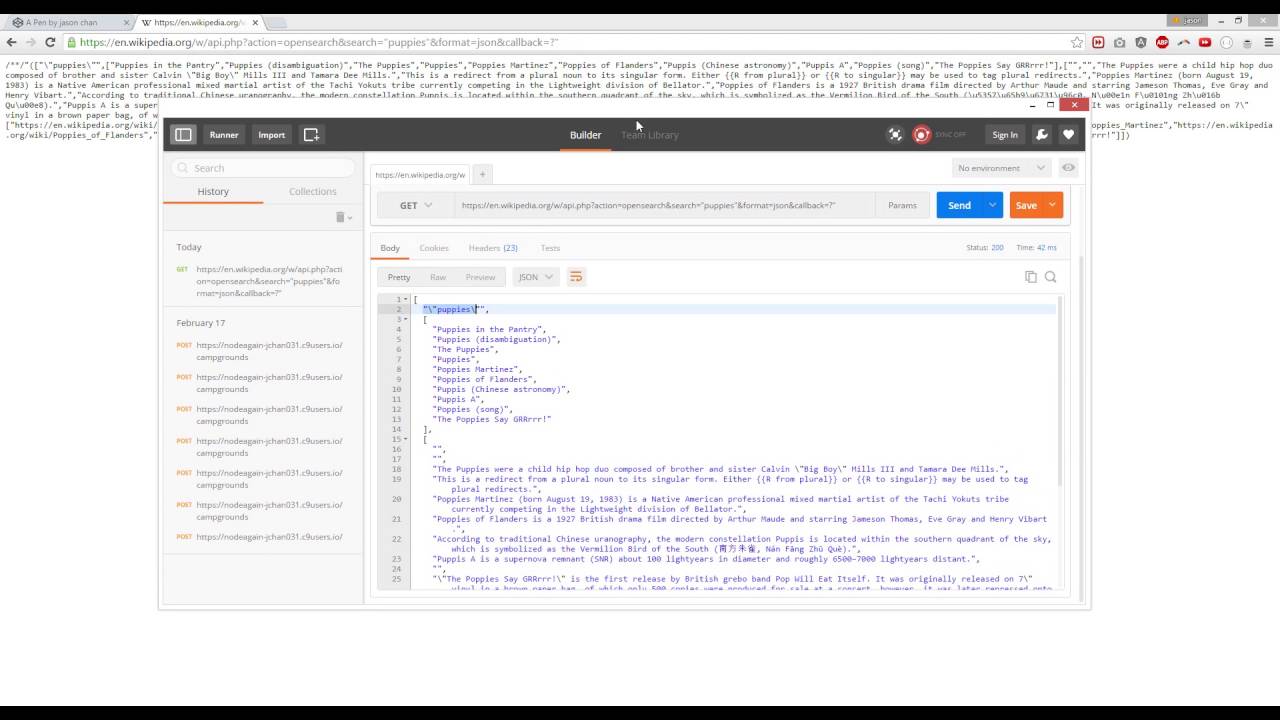Toggle the Postman sidebar layout icon
Viewport: 1280px width, 720px height.
(183, 135)
